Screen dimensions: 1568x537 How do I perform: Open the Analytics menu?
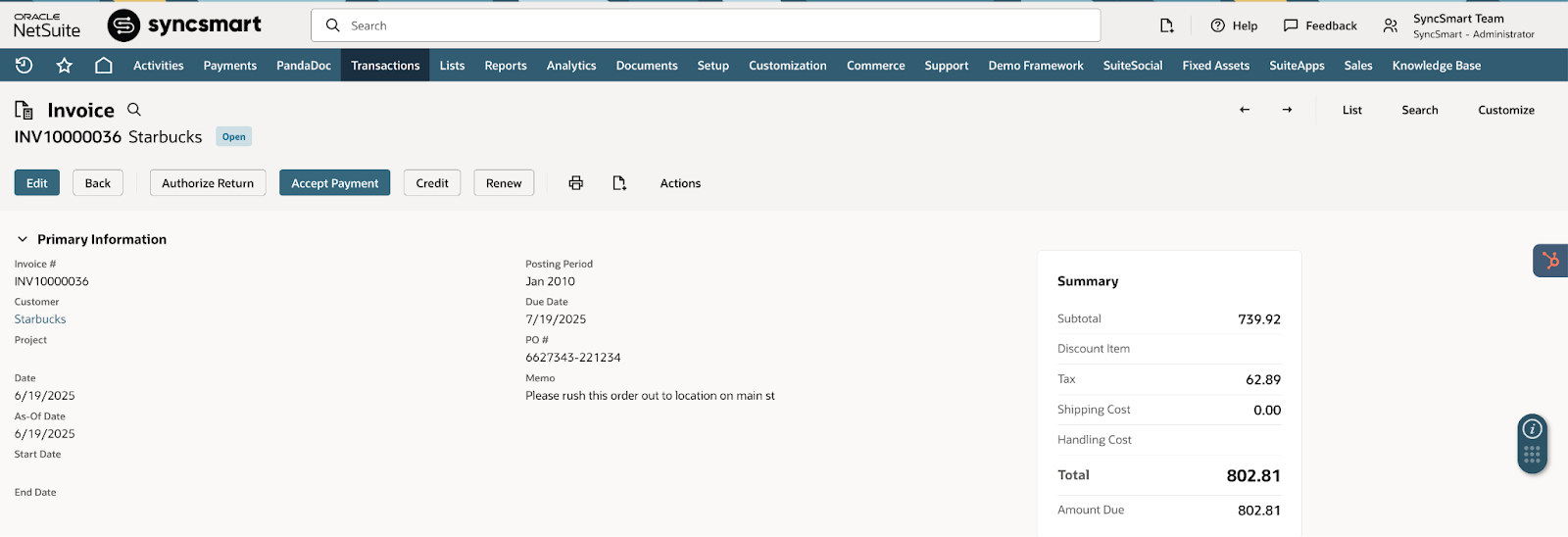(x=571, y=66)
